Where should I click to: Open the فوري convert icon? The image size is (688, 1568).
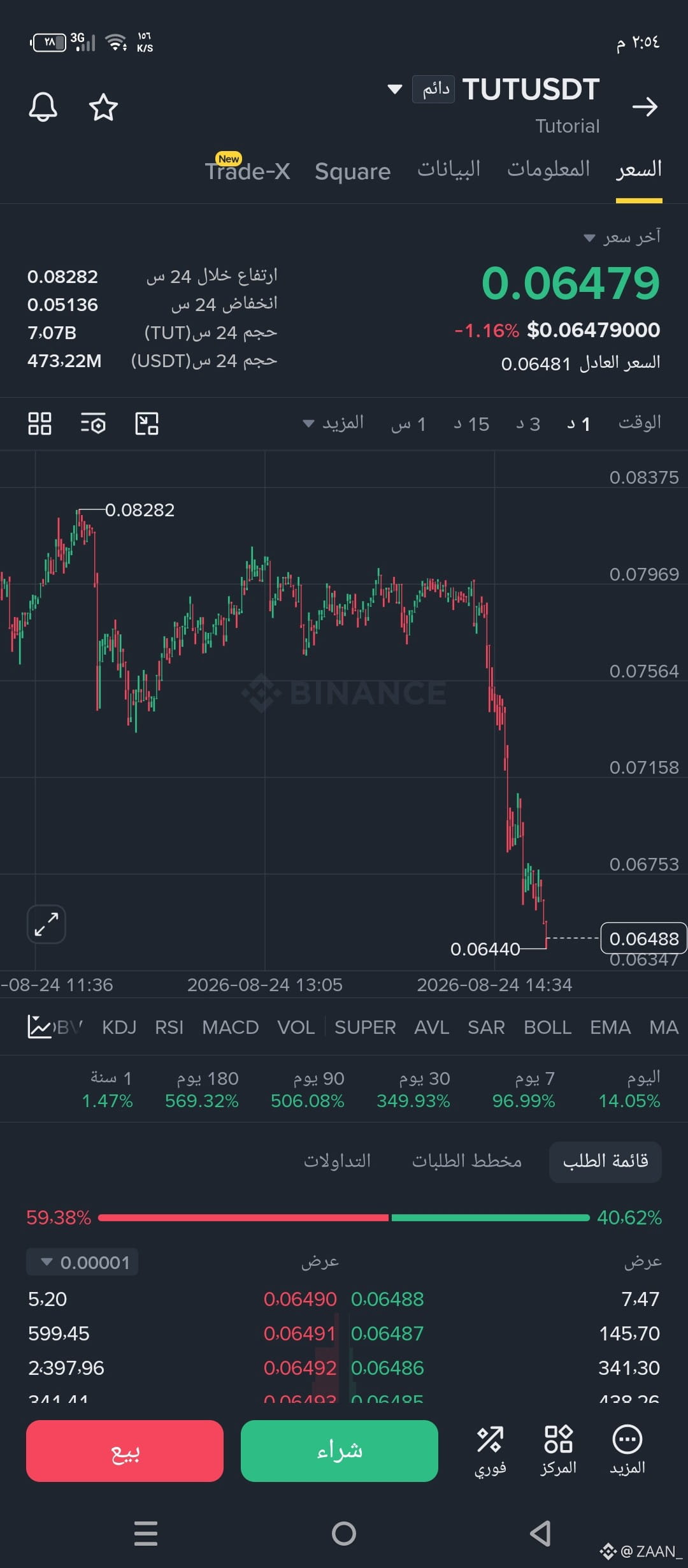[490, 1451]
